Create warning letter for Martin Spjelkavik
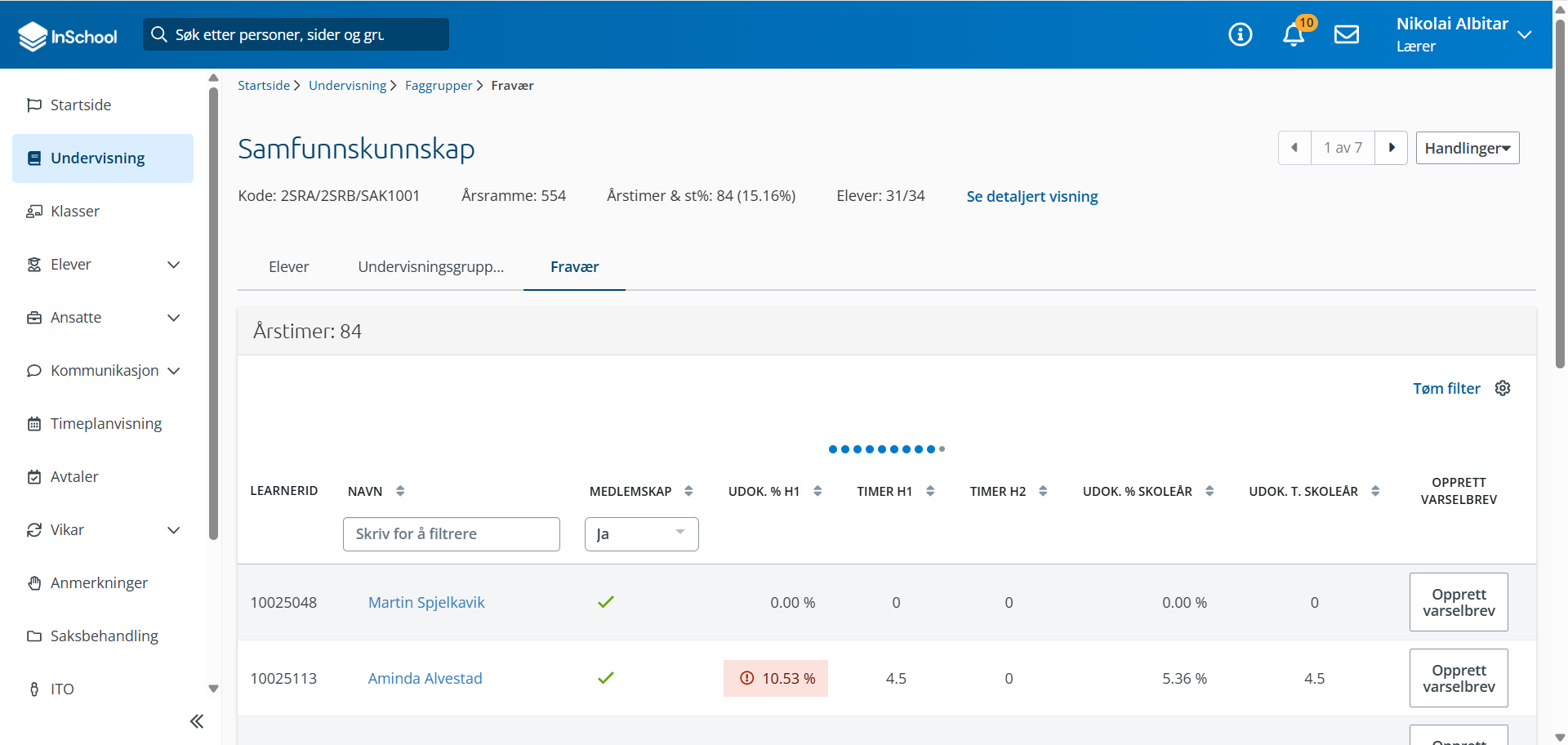Viewport: 1568px width, 745px height. point(1459,602)
